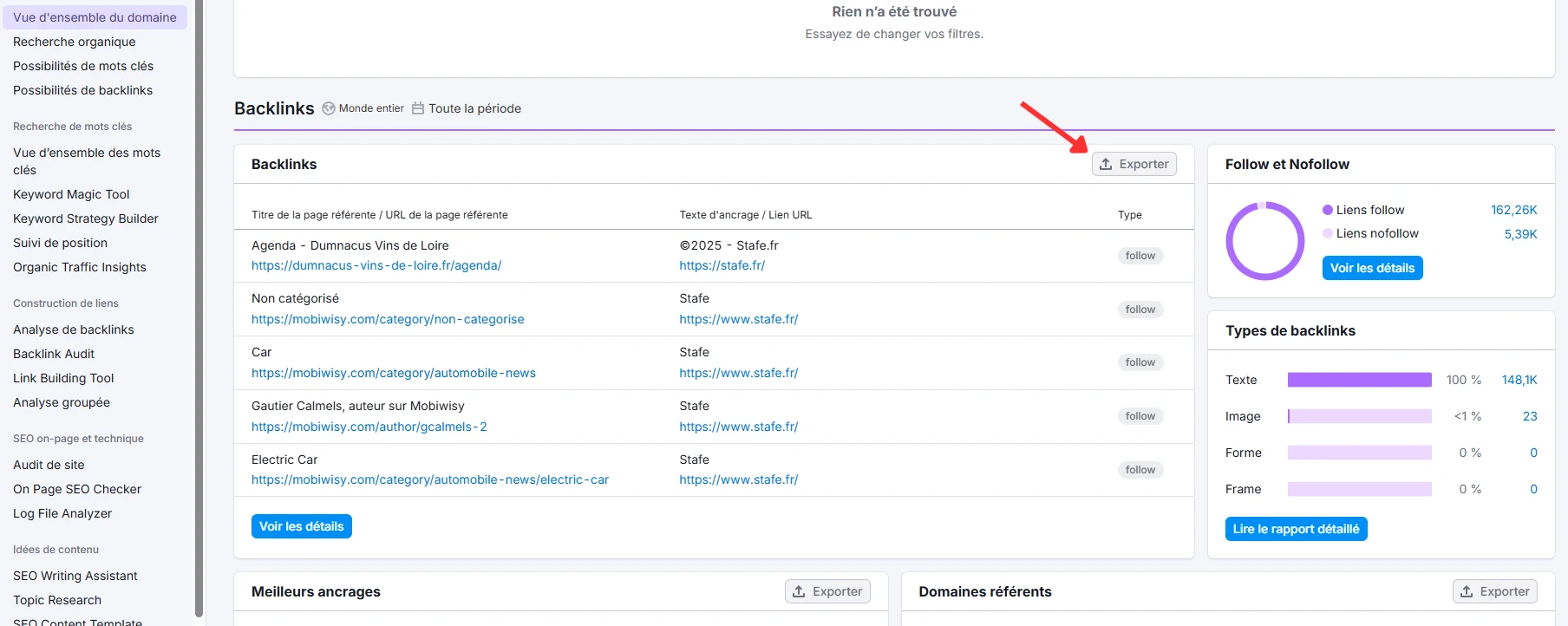Open Vue d'ensemble du domaine in sidebar

point(95,17)
